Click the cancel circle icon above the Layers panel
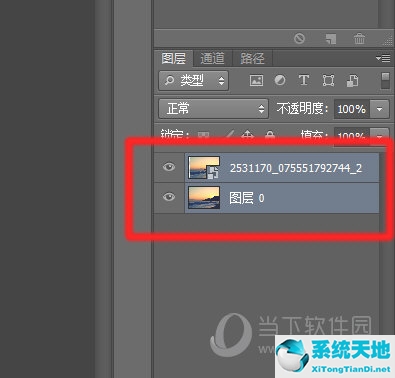The height and width of the screenshot is (378, 395). pyautogui.click(x=299, y=39)
